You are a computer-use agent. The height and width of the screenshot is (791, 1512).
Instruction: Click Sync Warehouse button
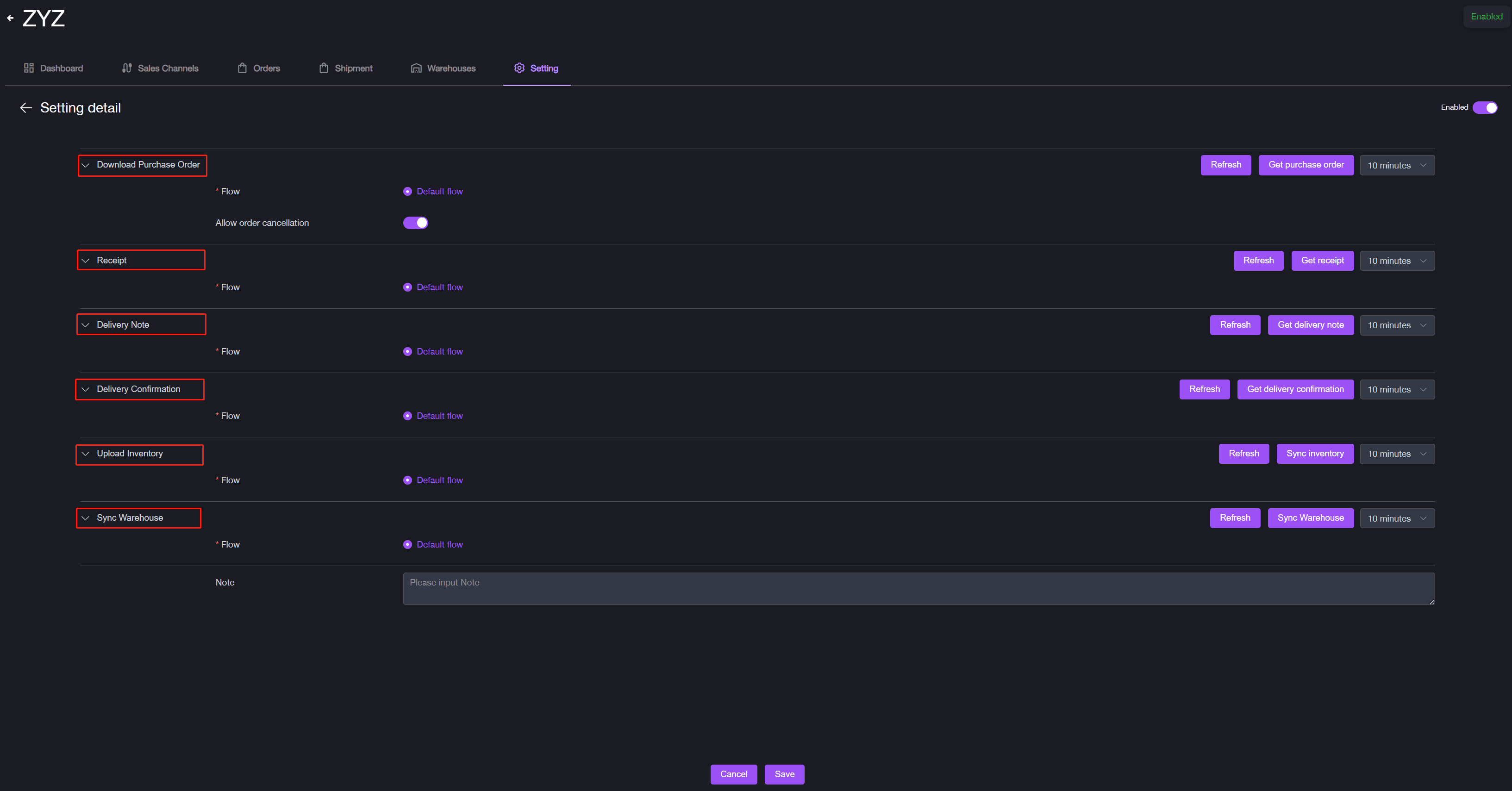(x=1311, y=518)
